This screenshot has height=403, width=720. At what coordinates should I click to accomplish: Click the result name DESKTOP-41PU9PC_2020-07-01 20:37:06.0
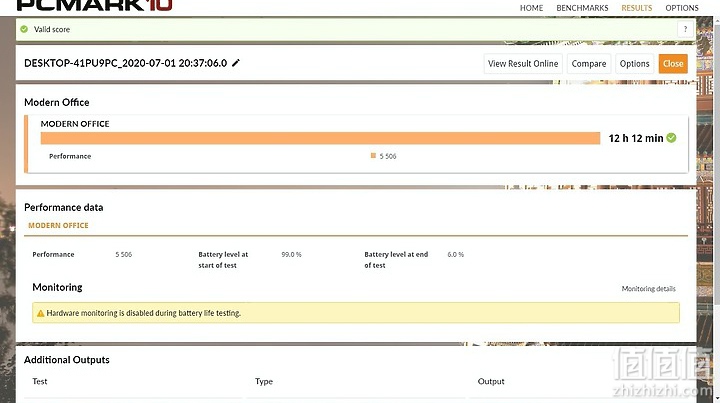point(125,63)
